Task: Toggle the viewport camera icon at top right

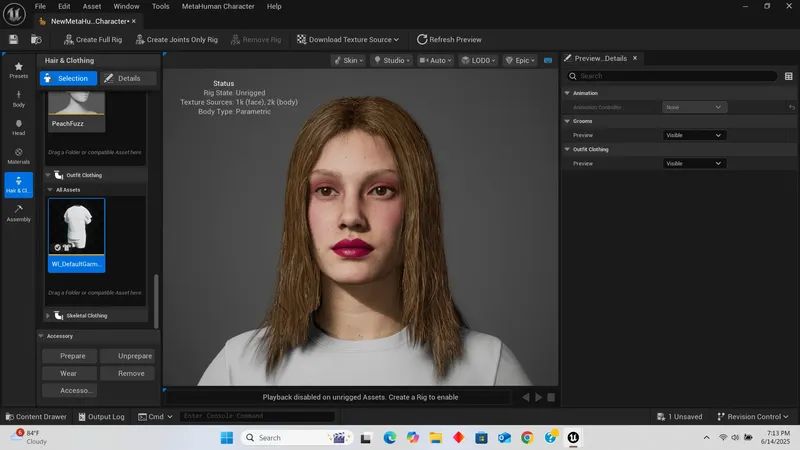Action: pyautogui.click(x=548, y=60)
